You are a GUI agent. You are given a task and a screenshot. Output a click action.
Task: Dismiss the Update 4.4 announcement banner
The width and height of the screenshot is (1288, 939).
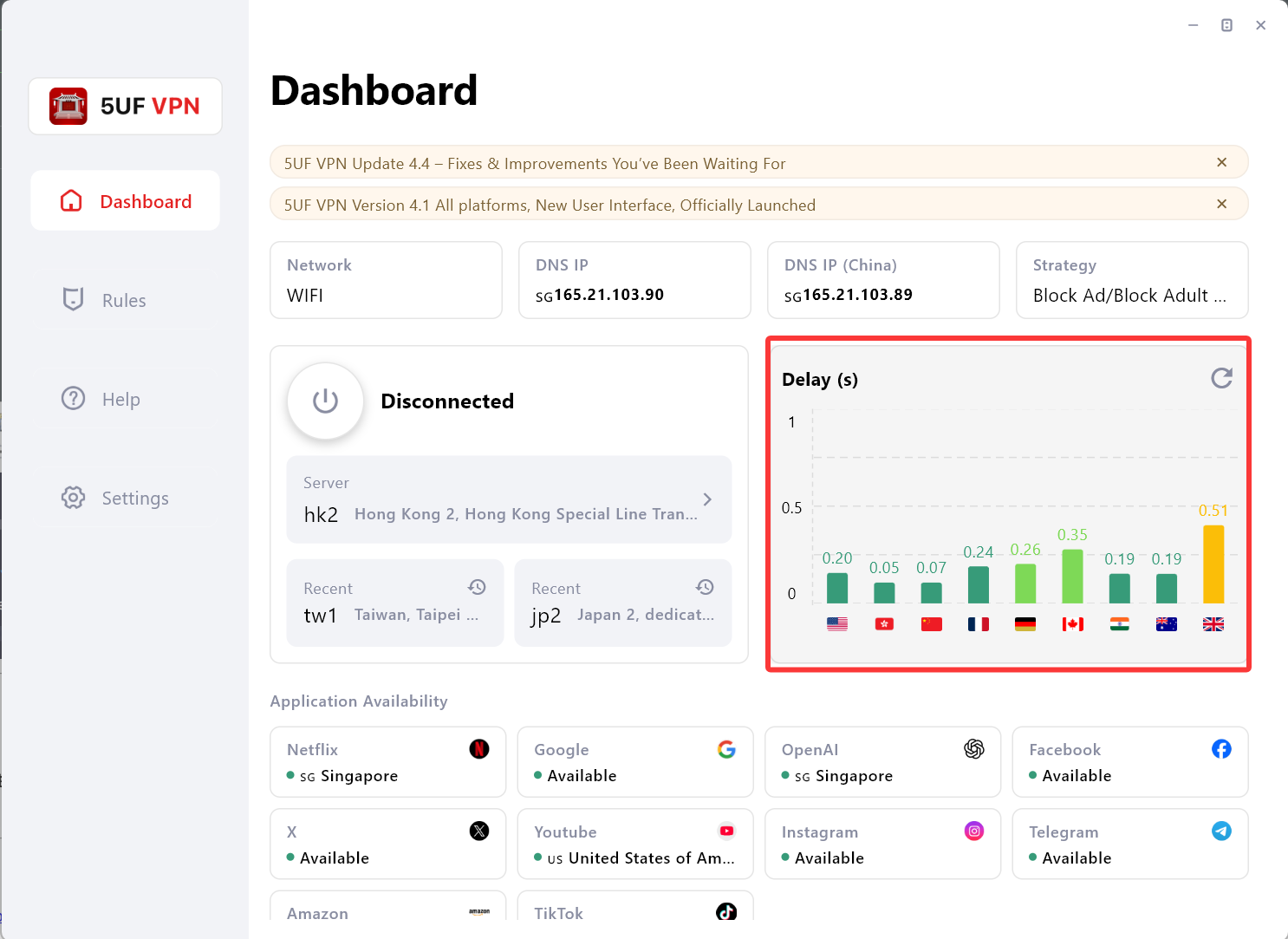1221,162
